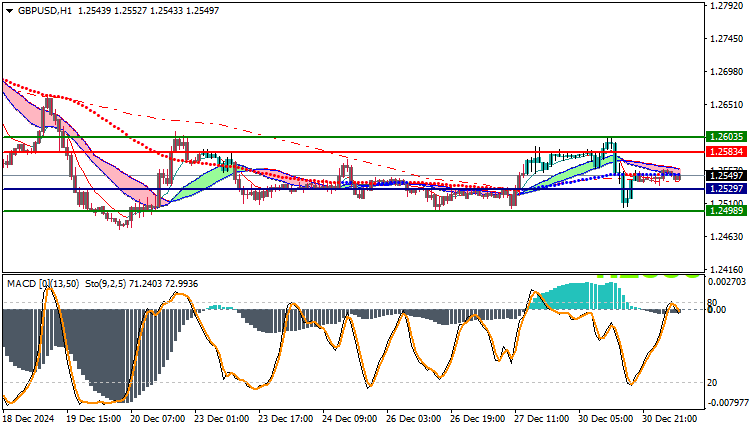
Task: Click the 18 Dec 2024 time label
Action: 29,419
